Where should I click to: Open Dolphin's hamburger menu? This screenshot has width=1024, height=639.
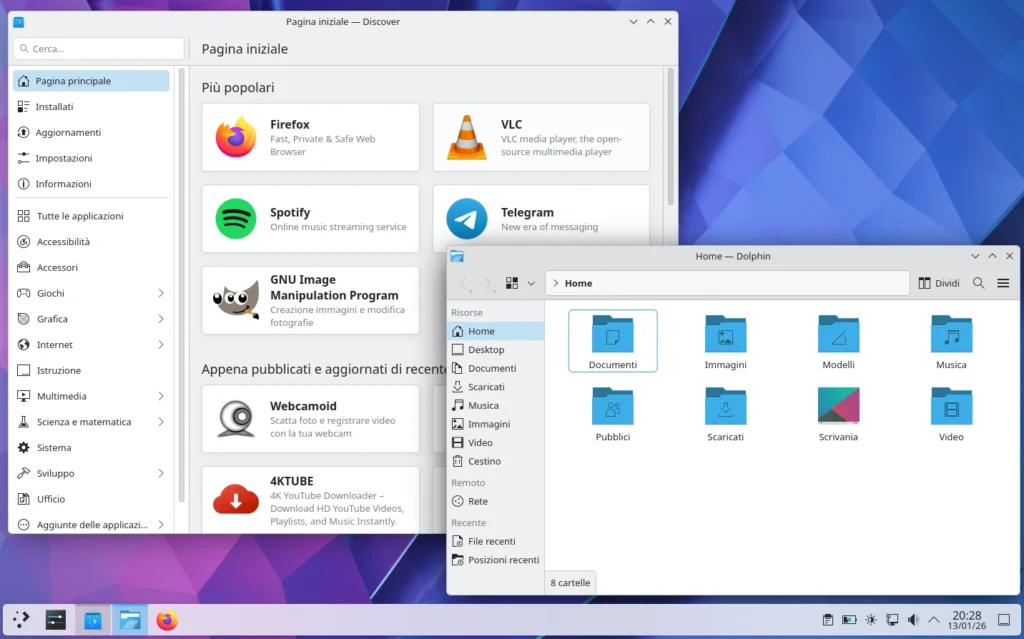[1003, 283]
